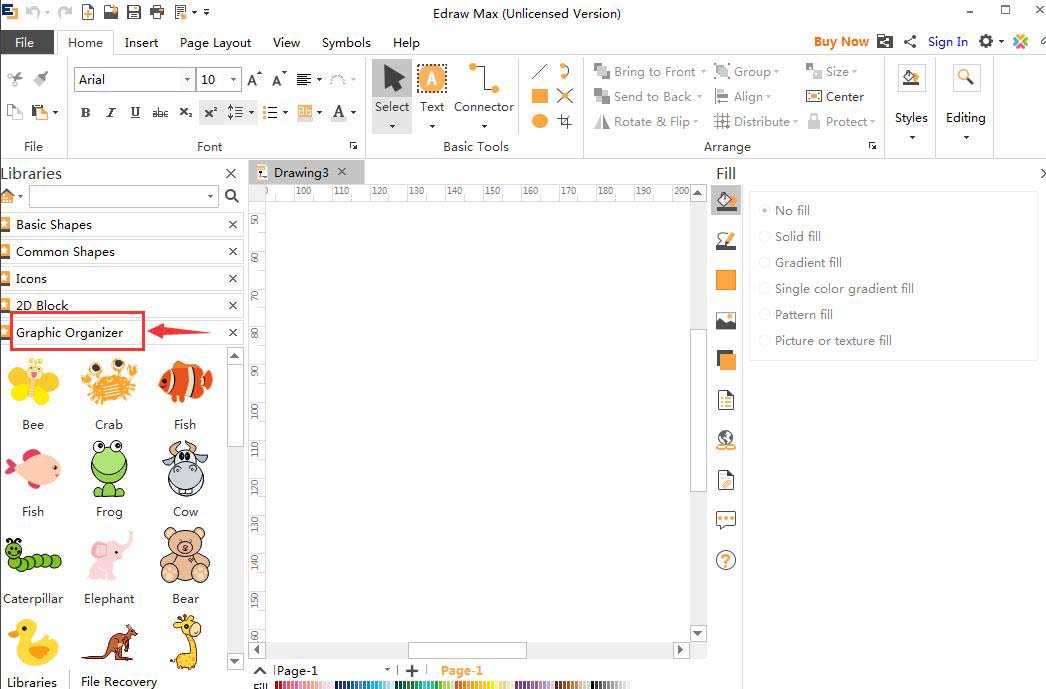This screenshot has height=689, width=1046.
Task: Increase font size with the larger A icon
Action: click(x=254, y=79)
